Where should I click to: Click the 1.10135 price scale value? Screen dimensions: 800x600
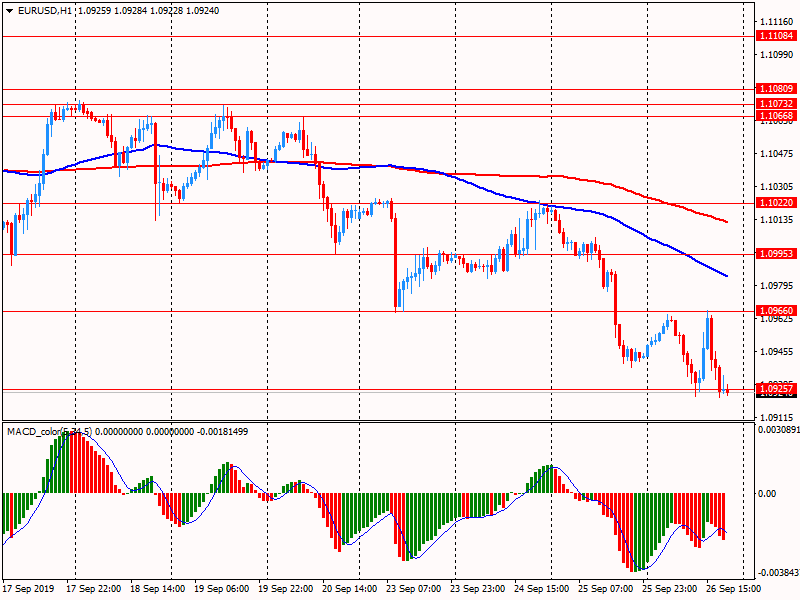(x=777, y=220)
